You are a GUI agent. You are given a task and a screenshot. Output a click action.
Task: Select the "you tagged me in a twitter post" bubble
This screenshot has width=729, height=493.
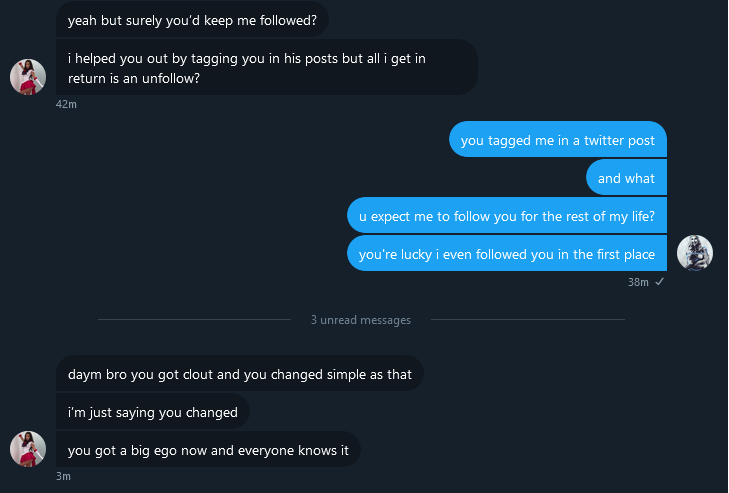click(557, 140)
